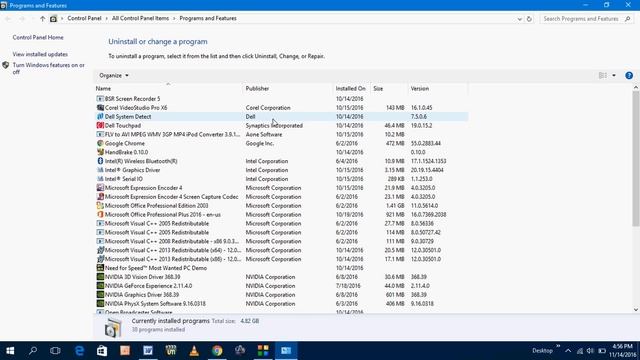Open the taskbar clock showing 4:56 PM
640x360 pixels.
(622, 351)
